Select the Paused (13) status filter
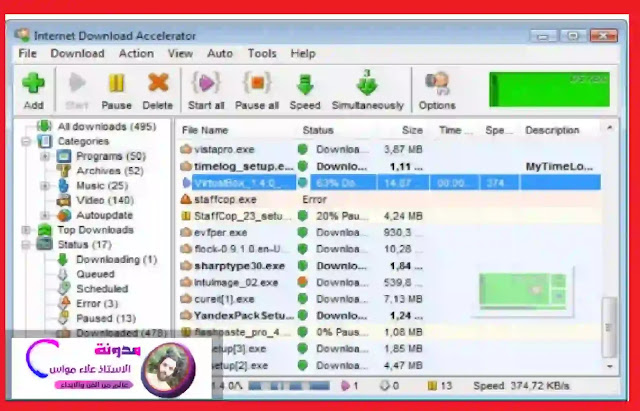This screenshot has width=640, height=411. (106, 318)
